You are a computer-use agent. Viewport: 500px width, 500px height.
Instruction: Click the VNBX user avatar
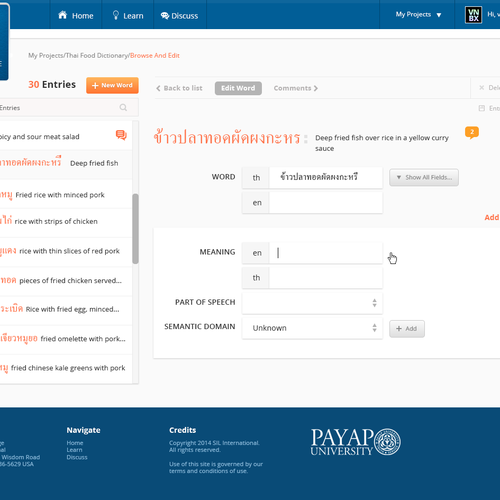coord(473,15)
